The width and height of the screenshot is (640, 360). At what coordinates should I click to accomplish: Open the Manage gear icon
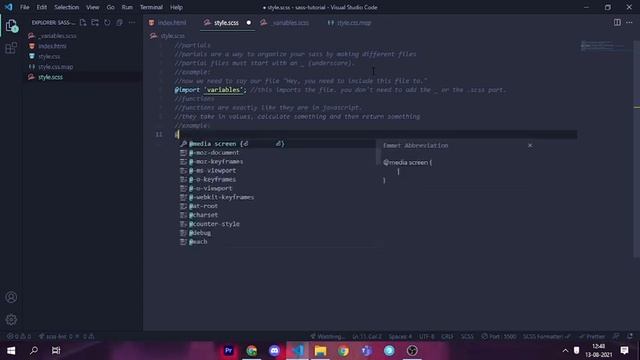[x=11, y=320]
